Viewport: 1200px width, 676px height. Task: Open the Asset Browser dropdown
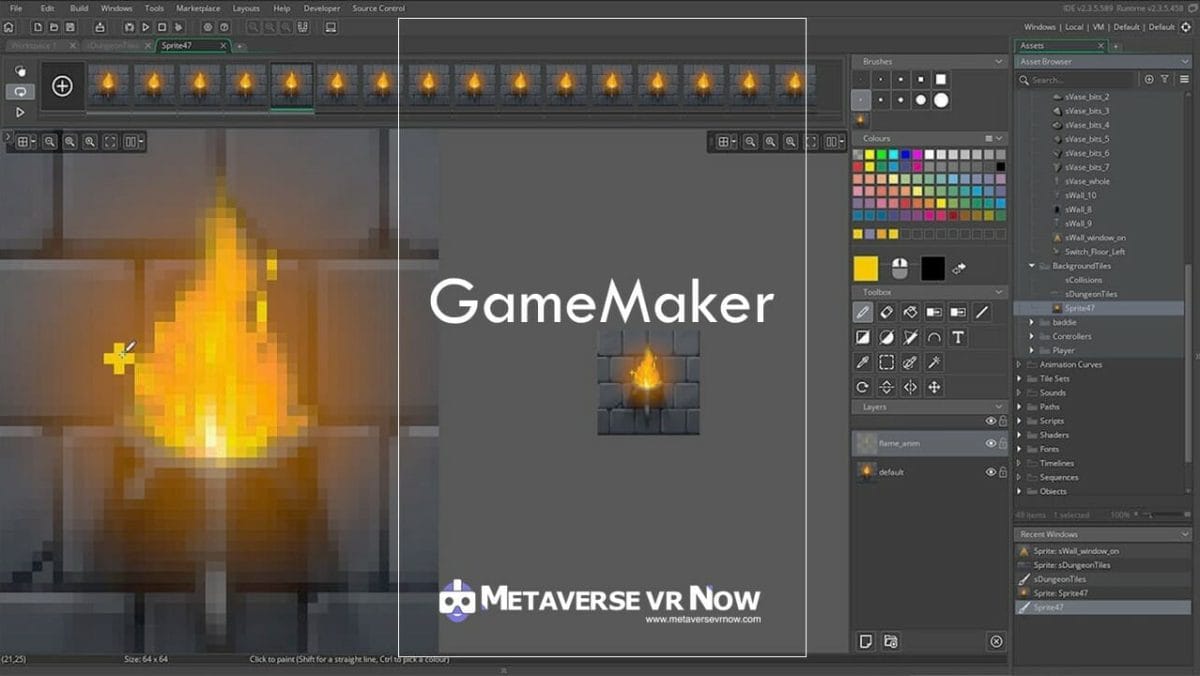1184,62
